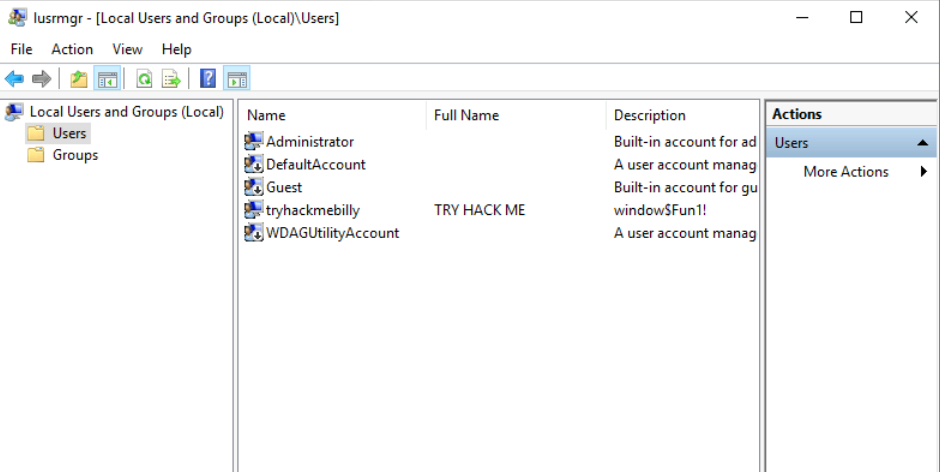Open the Action menu
Screen dimensions: 940x472
pyautogui.click(x=72, y=49)
